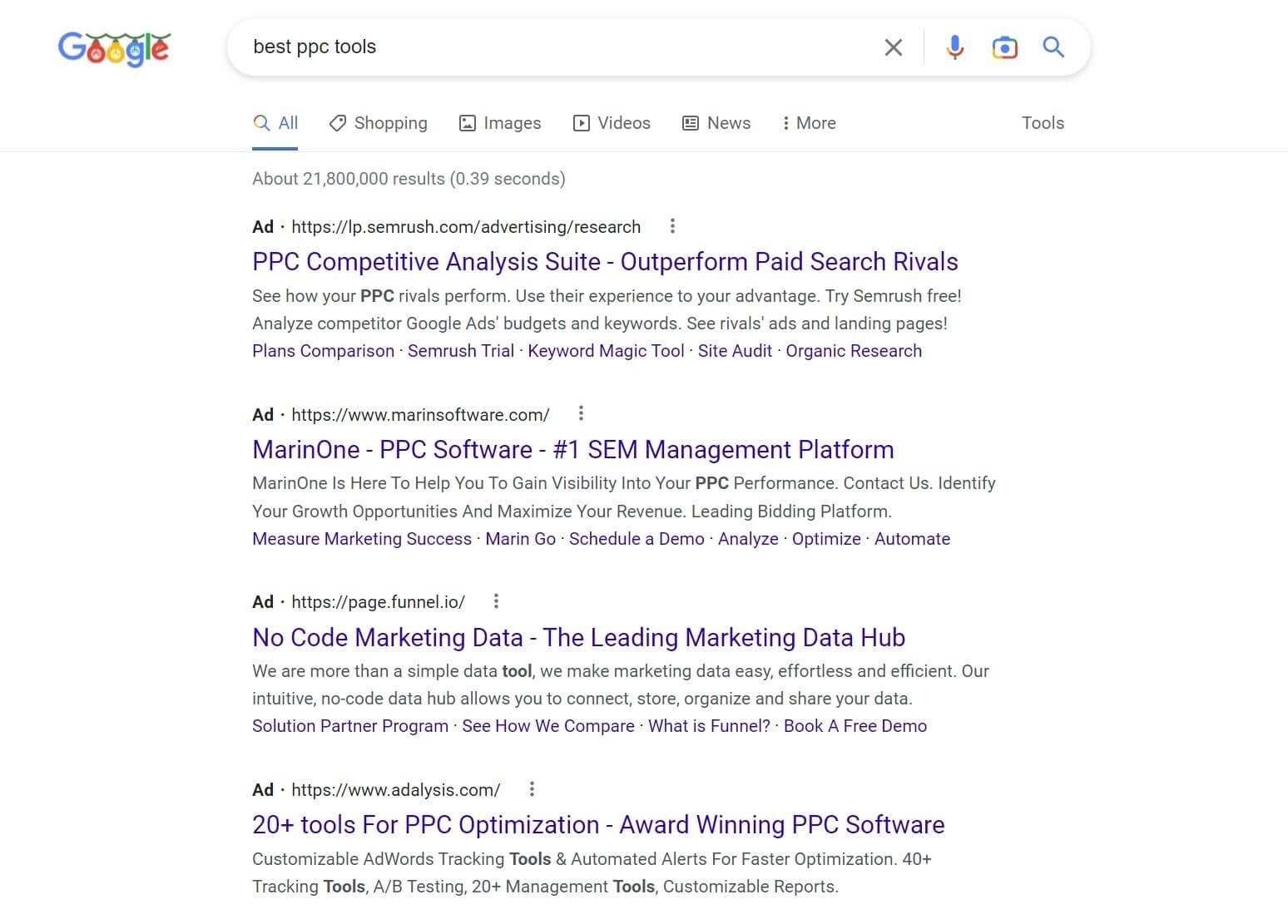Open three-dot menu for Adalysis ad
This screenshot has height=924, width=1288.
tap(532, 789)
